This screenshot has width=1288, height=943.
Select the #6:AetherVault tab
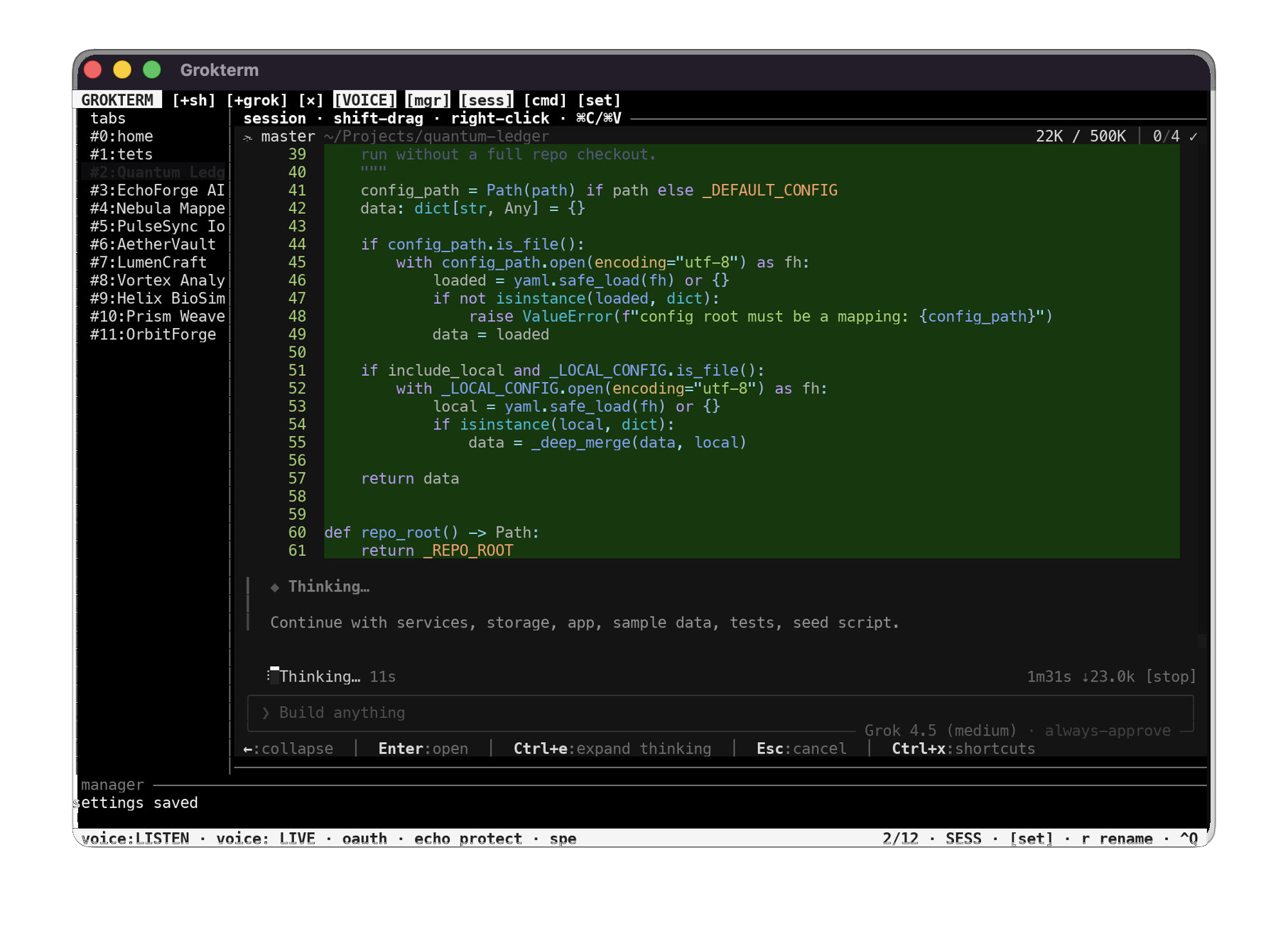pyautogui.click(x=153, y=244)
